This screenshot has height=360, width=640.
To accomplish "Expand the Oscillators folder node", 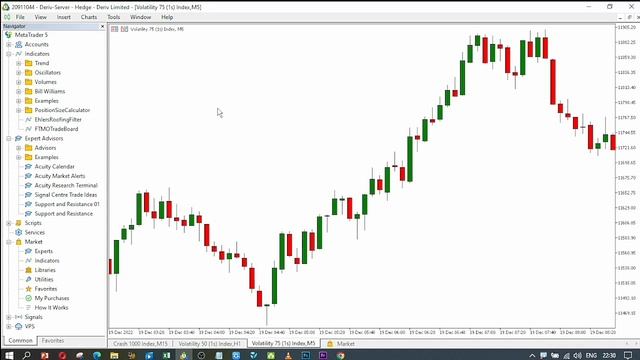I will pyautogui.click(x=18, y=72).
